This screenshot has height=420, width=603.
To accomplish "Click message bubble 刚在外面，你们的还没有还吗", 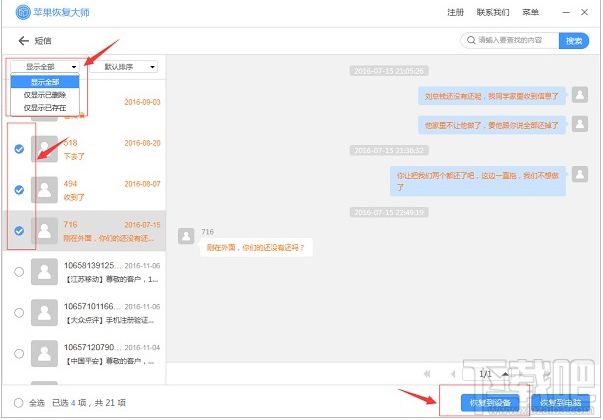I will tap(256, 247).
